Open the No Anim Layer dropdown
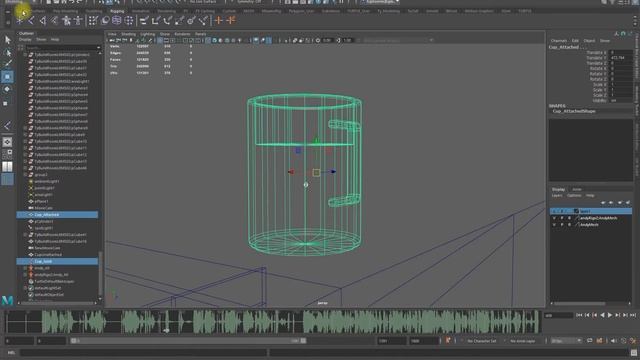 [x=523, y=341]
